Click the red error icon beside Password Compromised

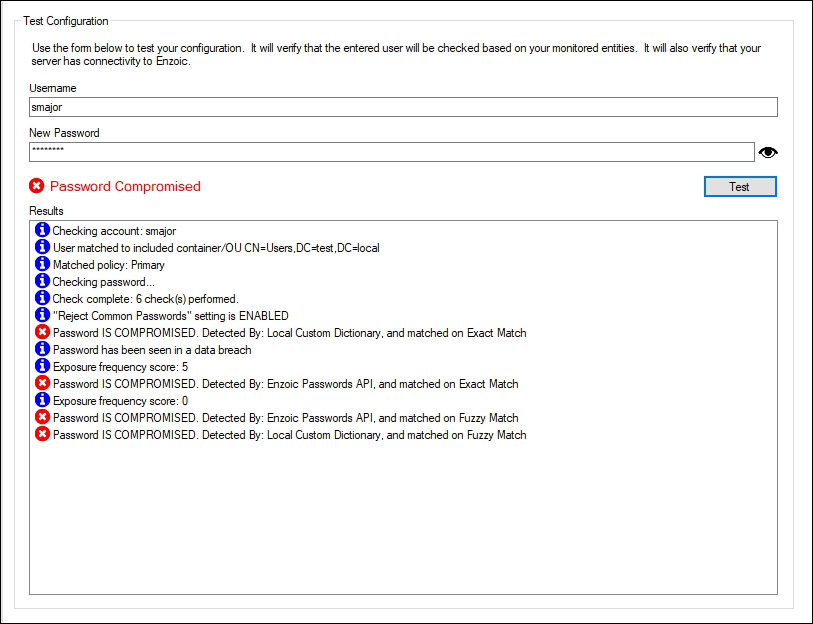37,186
